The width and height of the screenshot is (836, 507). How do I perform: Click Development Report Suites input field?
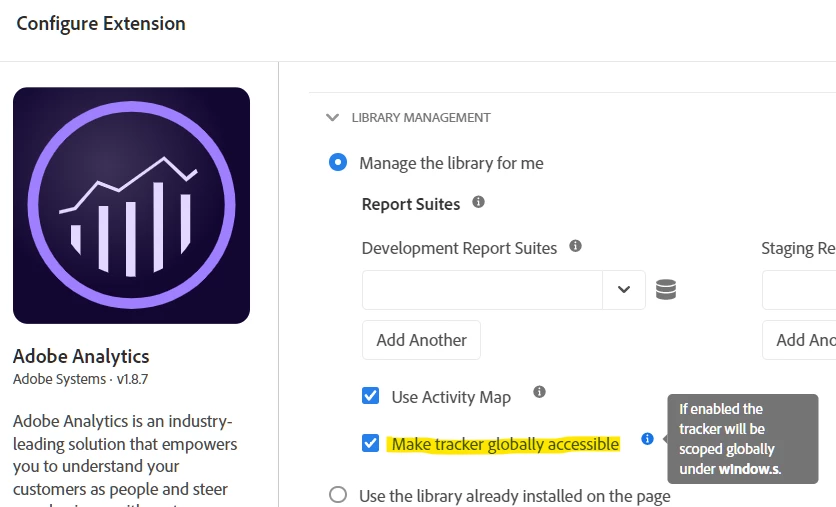tap(483, 289)
